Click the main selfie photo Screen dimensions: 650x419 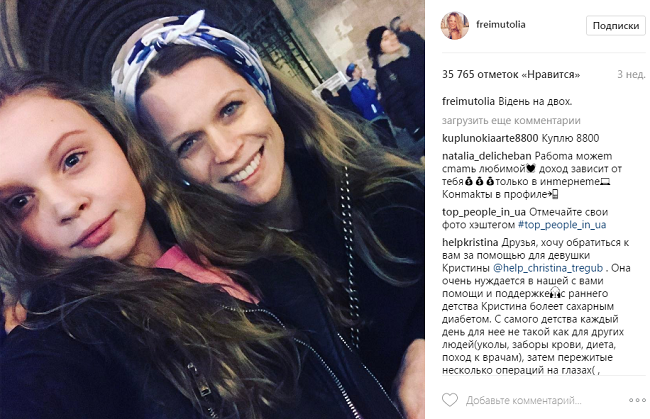click(212, 209)
